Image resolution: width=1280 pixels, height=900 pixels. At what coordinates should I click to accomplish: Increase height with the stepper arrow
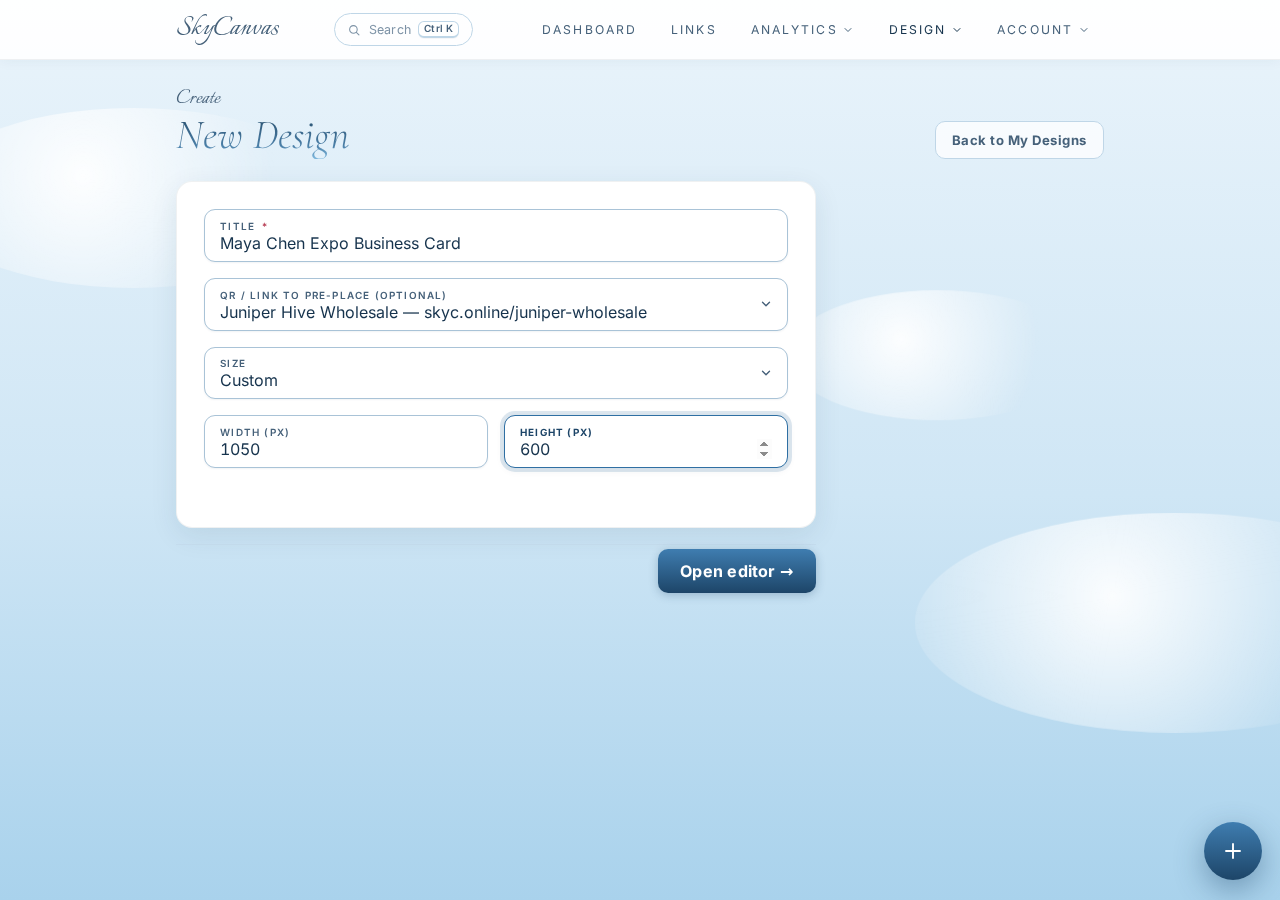[x=764, y=444]
